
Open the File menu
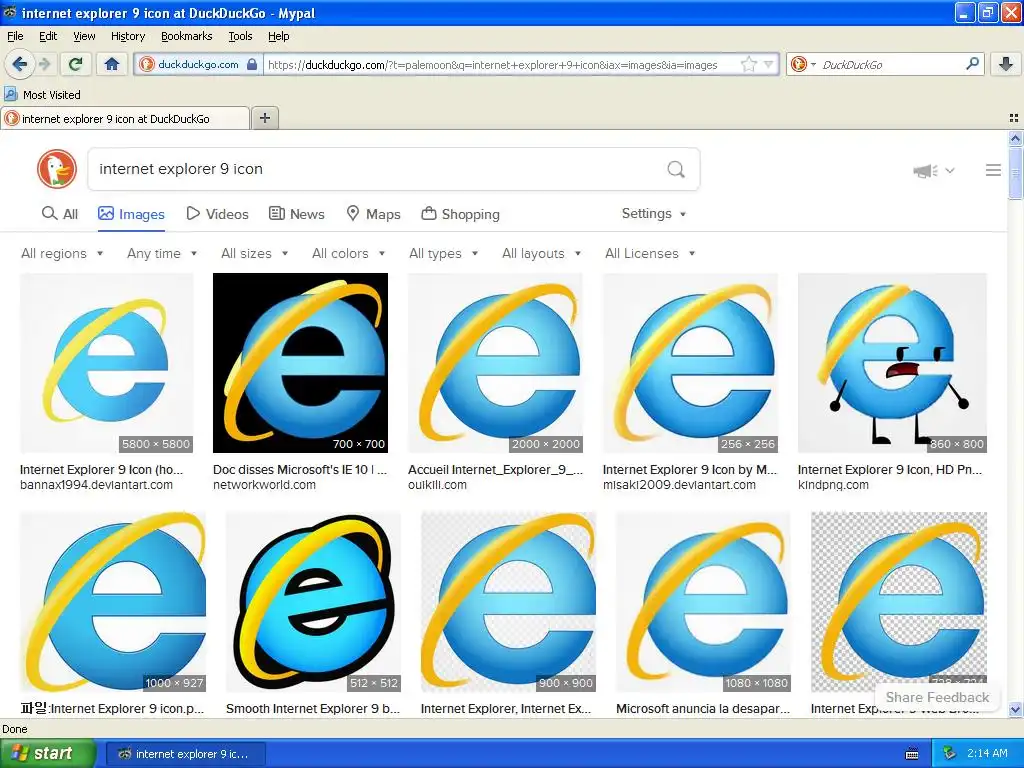[15, 36]
